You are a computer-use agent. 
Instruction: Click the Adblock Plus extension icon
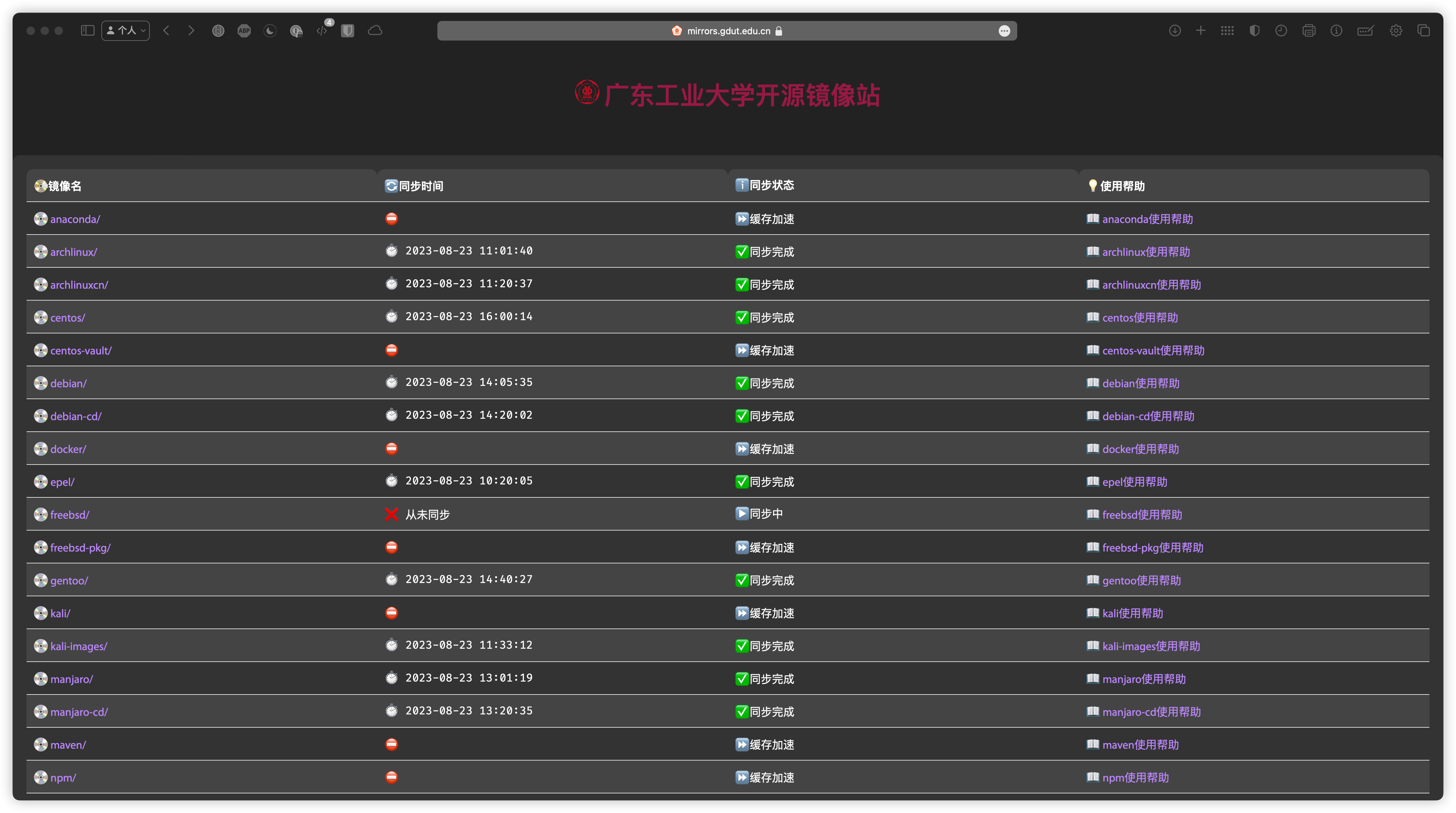click(x=244, y=30)
